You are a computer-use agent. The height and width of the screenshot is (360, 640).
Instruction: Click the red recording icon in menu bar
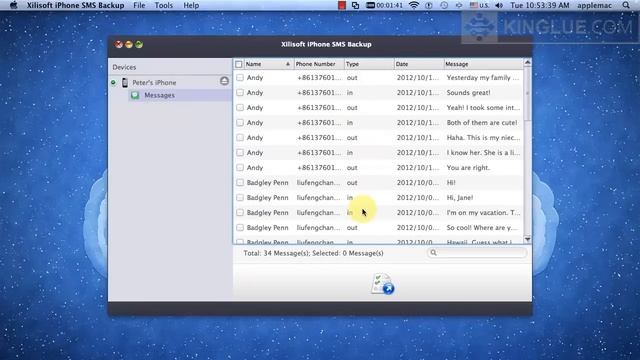pos(342,5)
